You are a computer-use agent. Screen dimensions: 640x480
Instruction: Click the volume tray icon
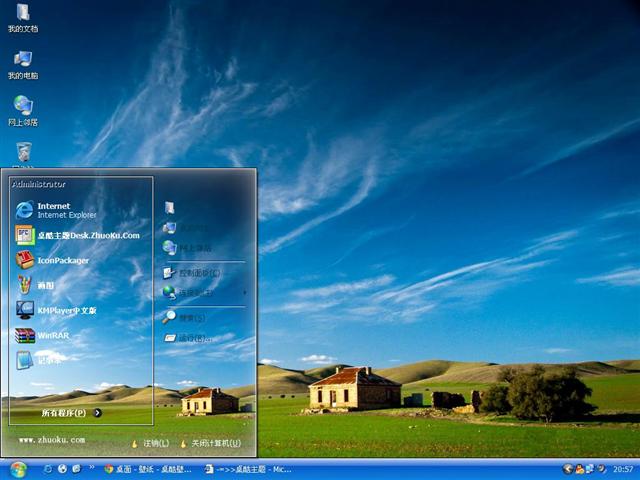pos(600,469)
